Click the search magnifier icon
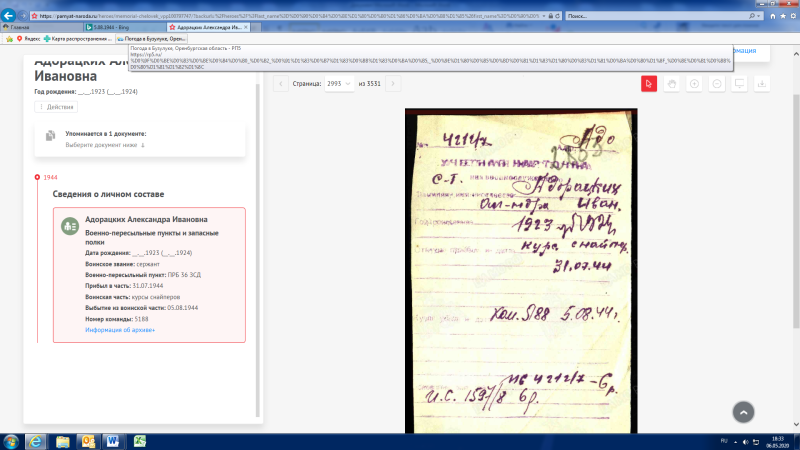This screenshot has width=800, height=450. (x=752, y=16)
